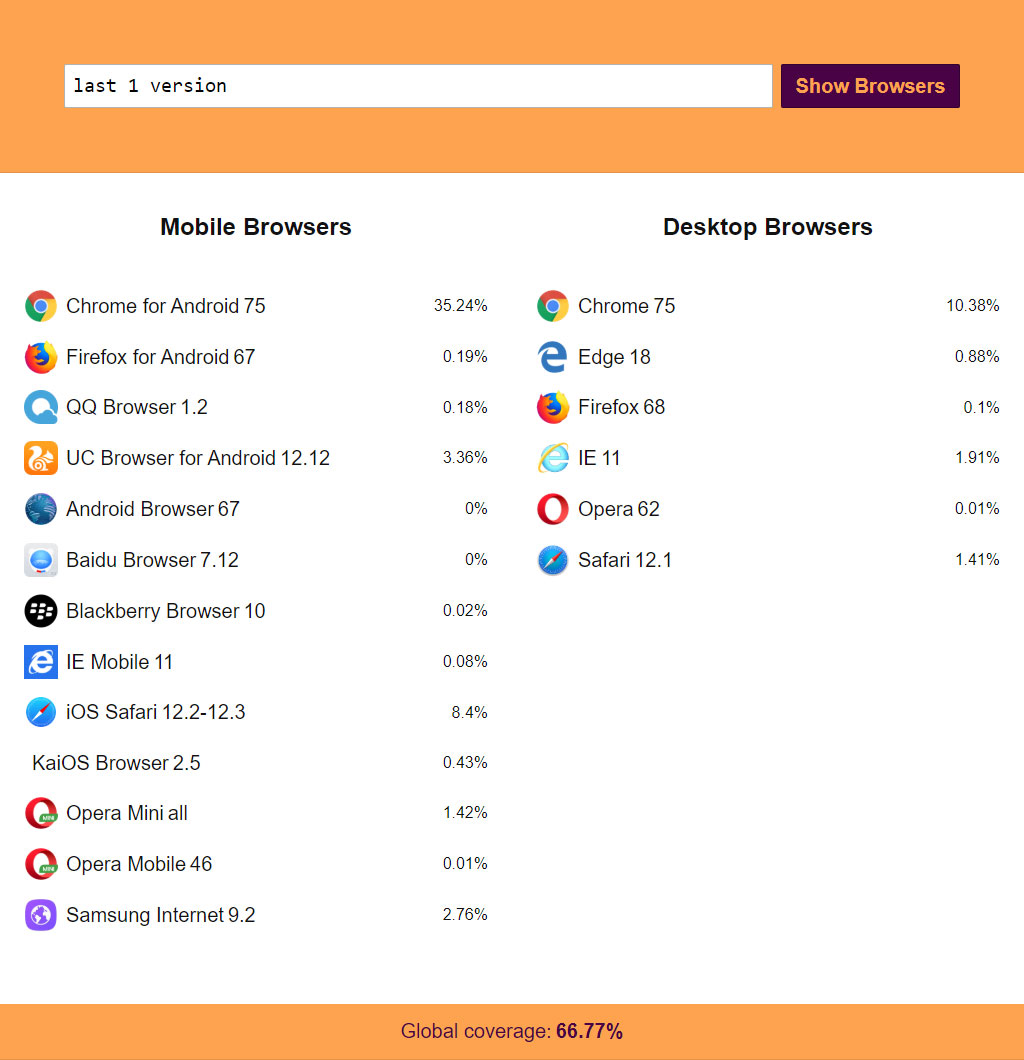Click the Baidu Browser icon
1024x1060 pixels.
click(41, 560)
